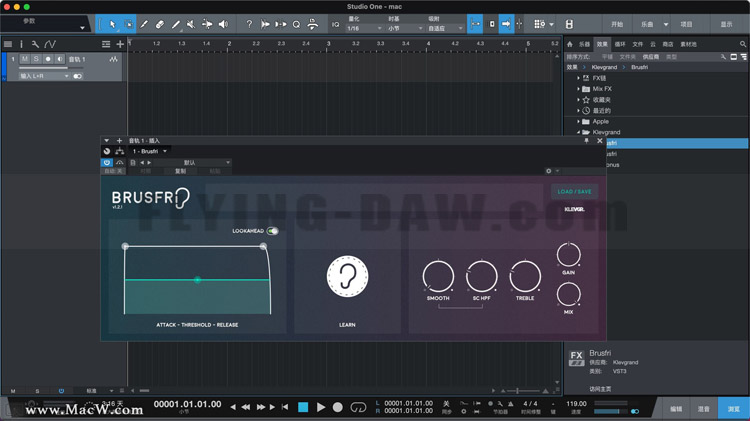Solo track 1 with S button
This screenshot has width=750, height=421.
[x=36, y=59]
